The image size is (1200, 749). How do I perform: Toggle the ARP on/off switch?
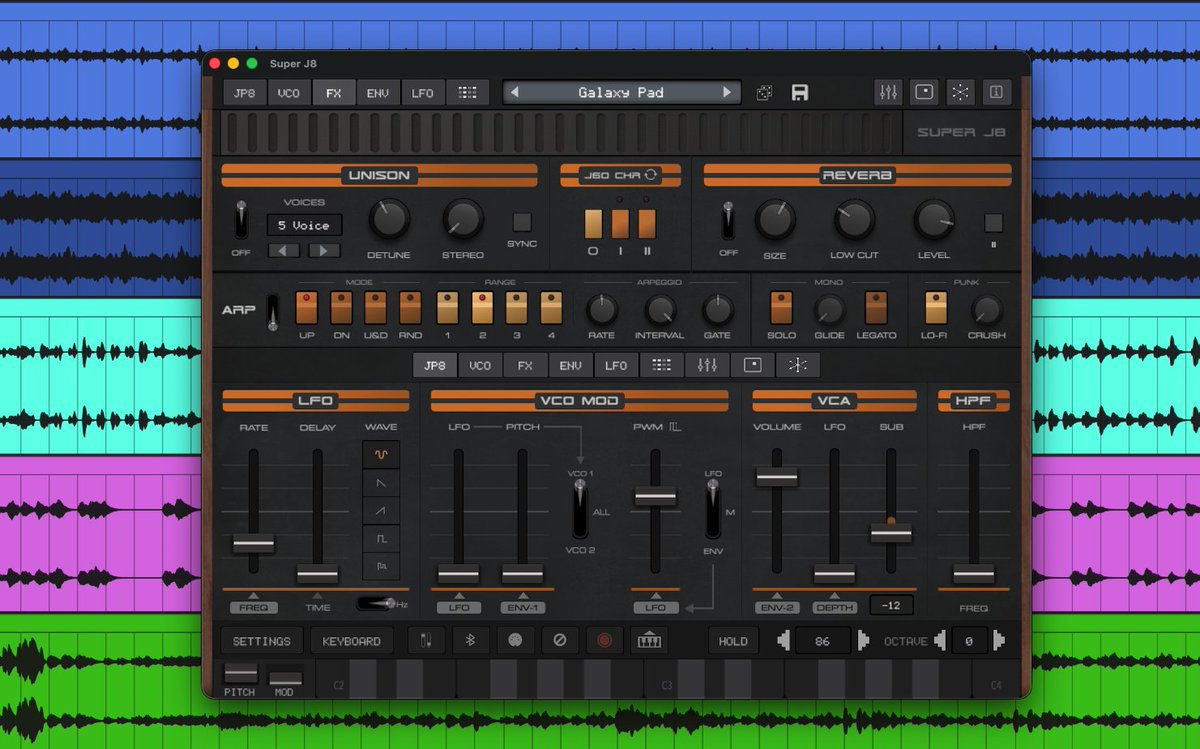[272, 311]
